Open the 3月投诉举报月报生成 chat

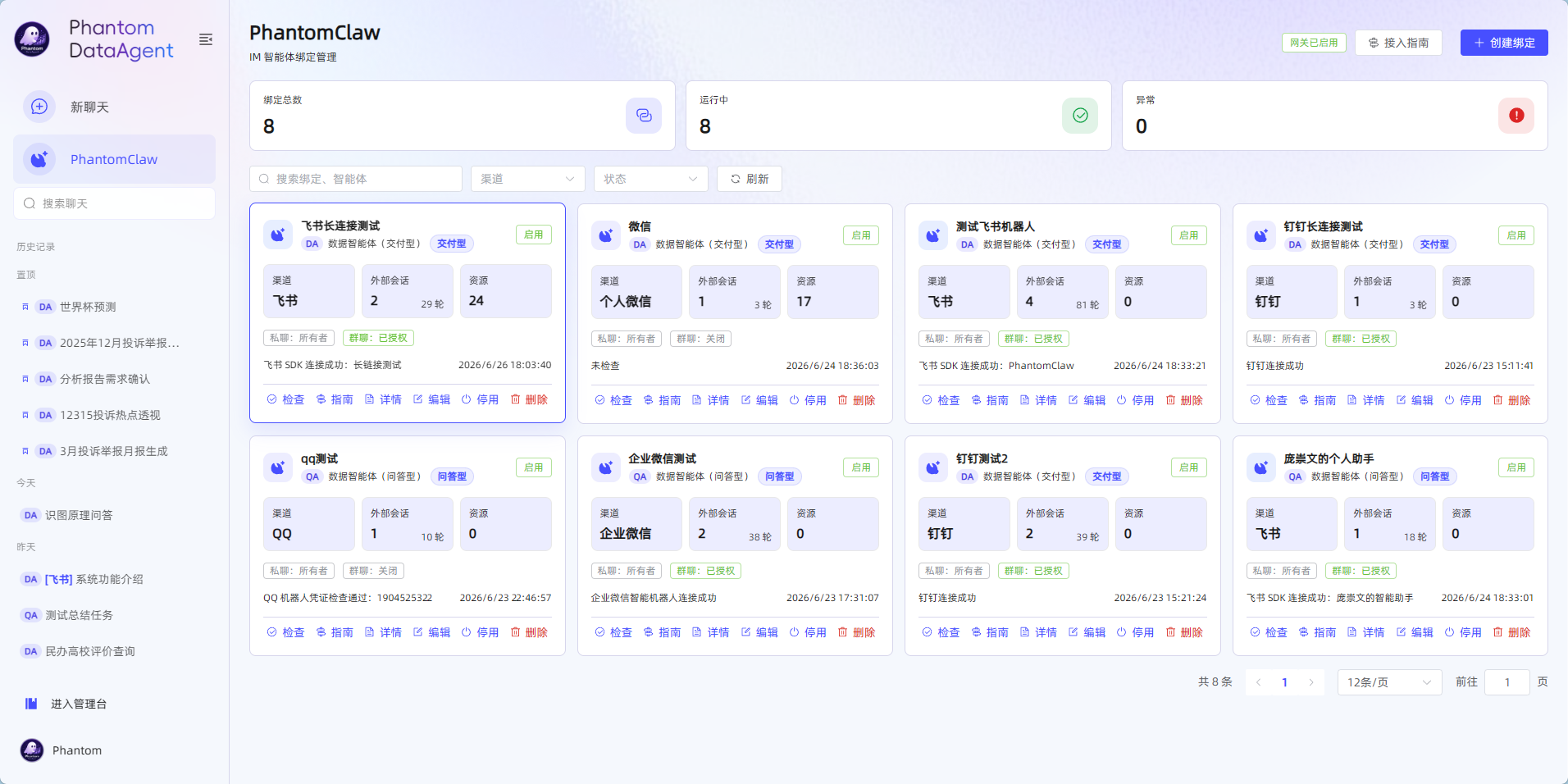114,451
